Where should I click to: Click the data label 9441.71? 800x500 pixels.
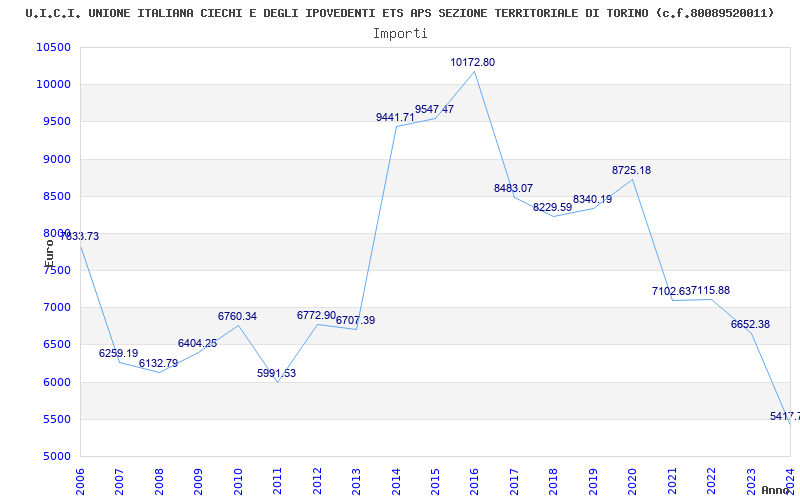pos(395,117)
